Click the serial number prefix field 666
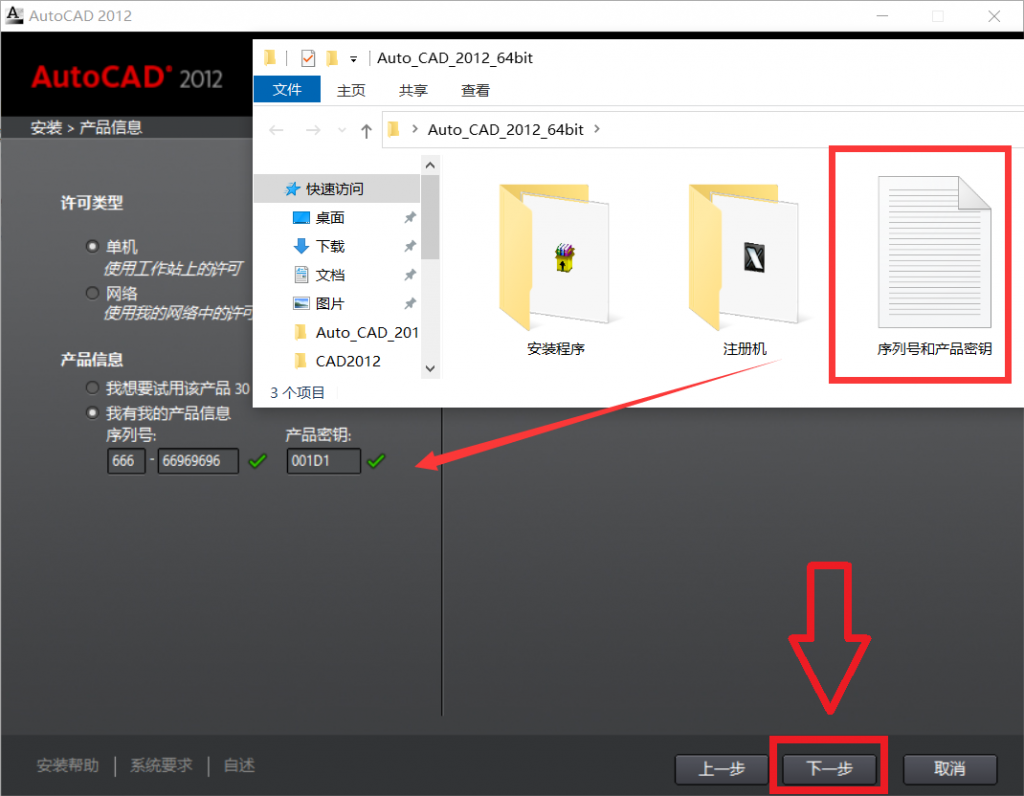Viewport: 1024px width, 796px height. click(x=126, y=461)
